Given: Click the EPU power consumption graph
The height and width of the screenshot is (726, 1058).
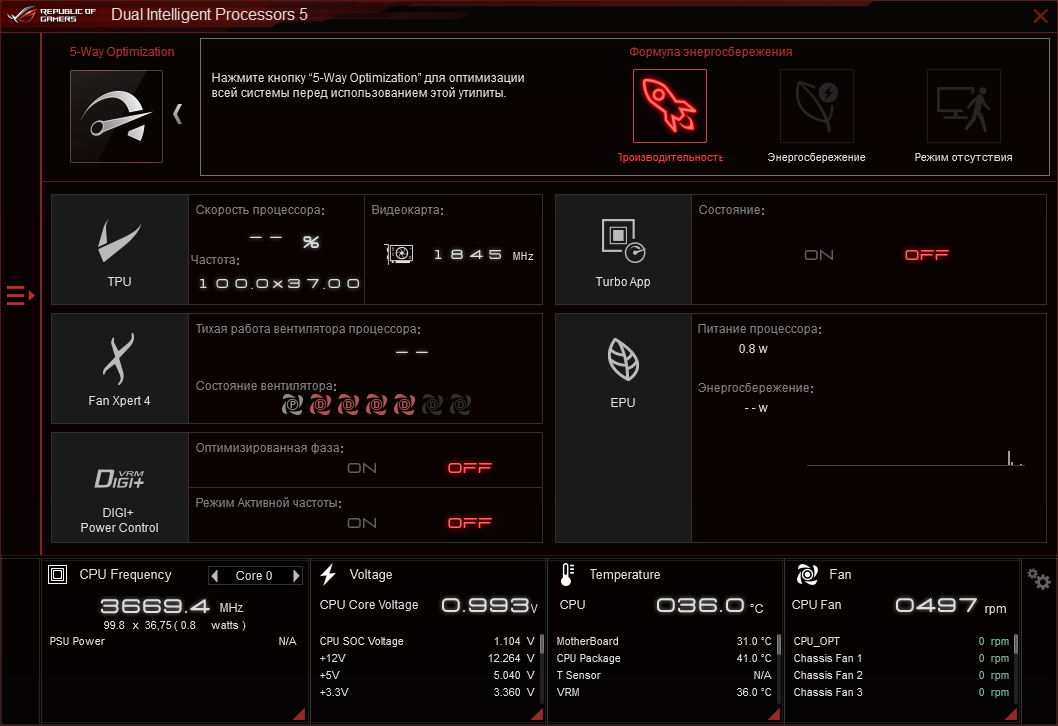Looking at the screenshot, I should point(916,459).
